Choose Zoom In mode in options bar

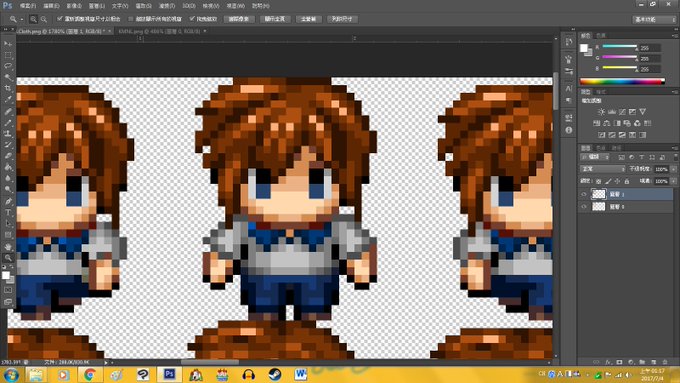point(33,19)
